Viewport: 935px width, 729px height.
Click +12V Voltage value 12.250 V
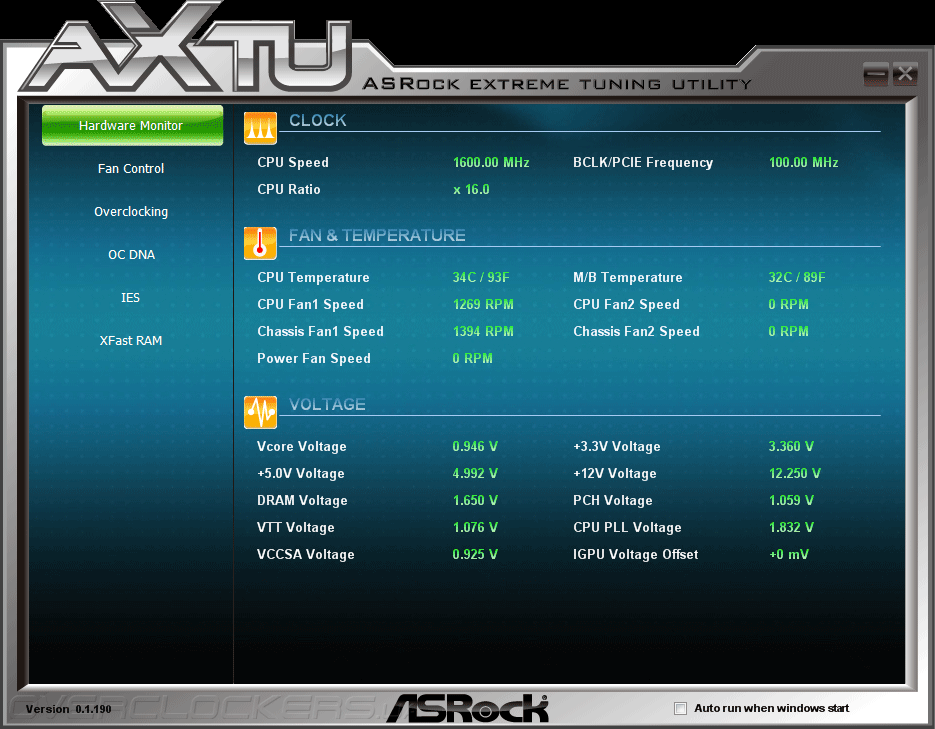coord(794,473)
